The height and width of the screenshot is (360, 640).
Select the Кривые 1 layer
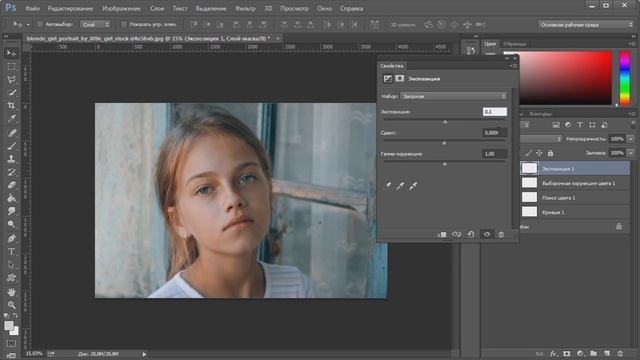tap(575, 212)
